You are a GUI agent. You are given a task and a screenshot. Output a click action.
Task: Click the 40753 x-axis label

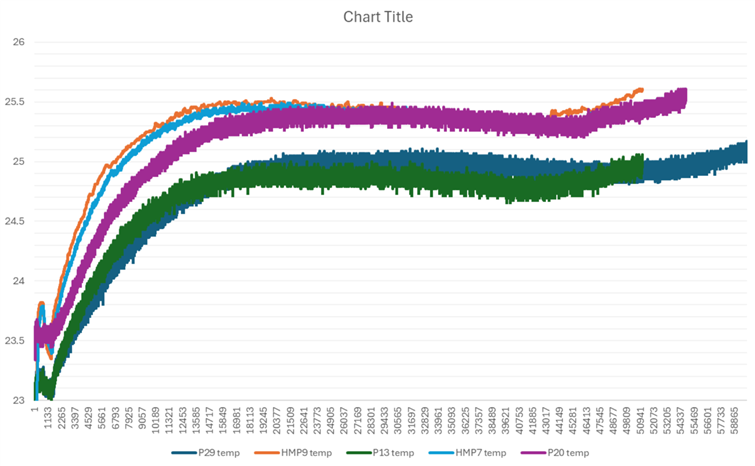519,420
